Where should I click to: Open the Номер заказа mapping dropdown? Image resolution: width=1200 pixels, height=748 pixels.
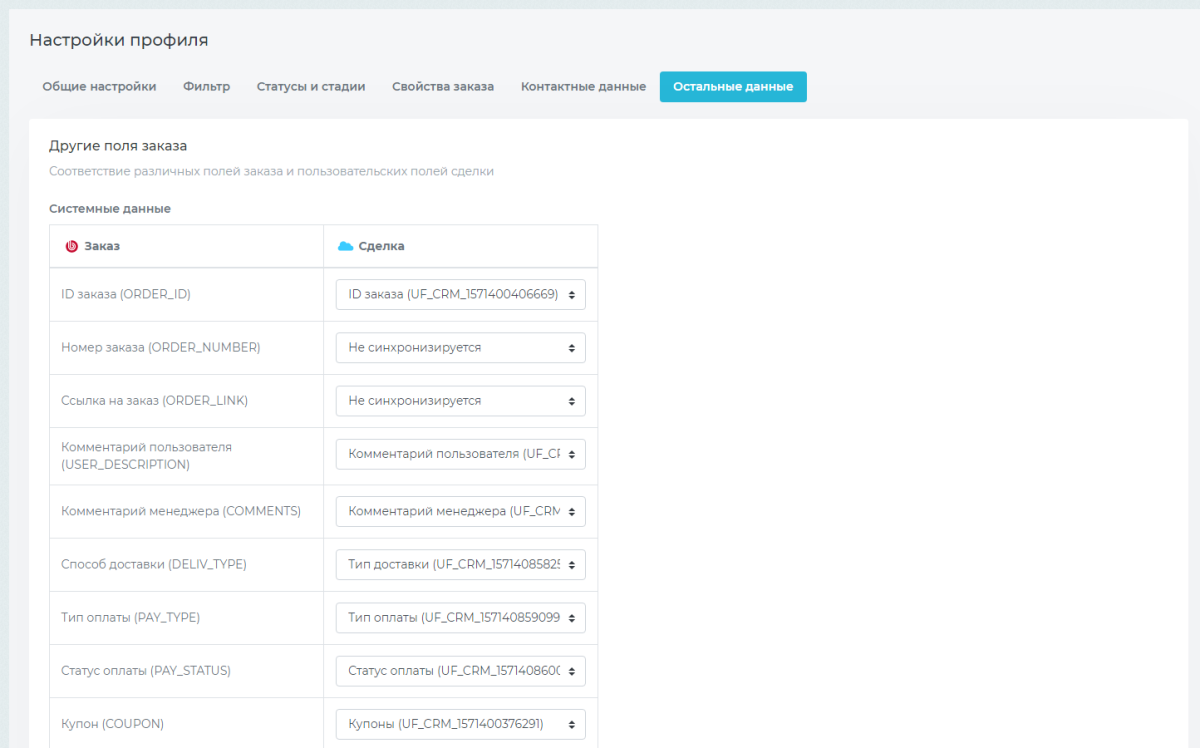coord(460,348)
